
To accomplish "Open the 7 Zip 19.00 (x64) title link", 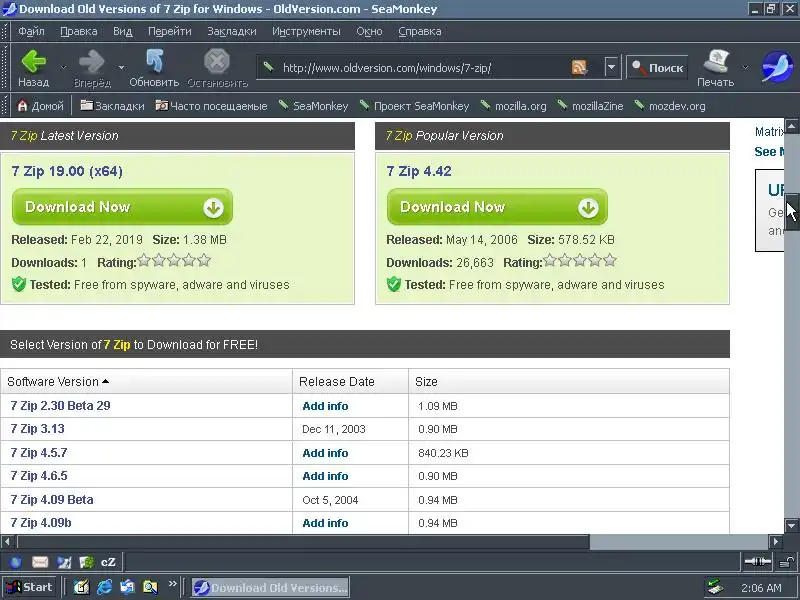I will click(x=67, y=171).
